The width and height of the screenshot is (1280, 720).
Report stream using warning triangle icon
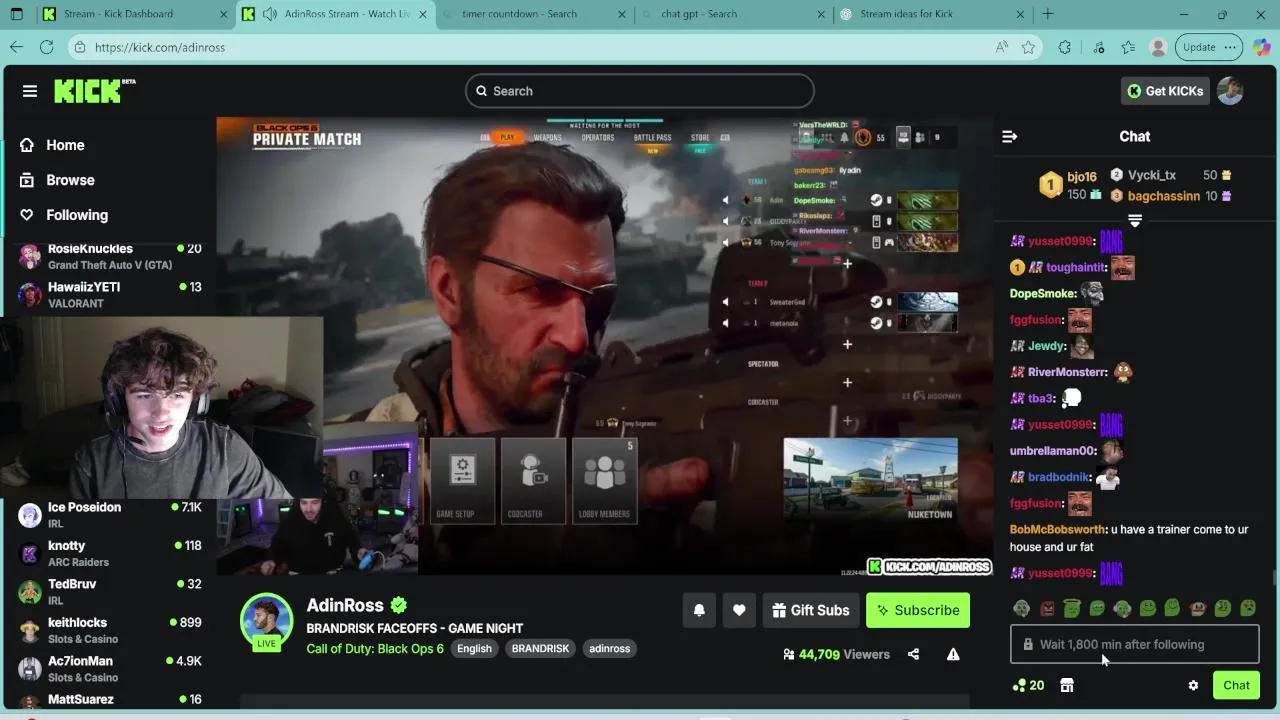(x=953, y=654)
